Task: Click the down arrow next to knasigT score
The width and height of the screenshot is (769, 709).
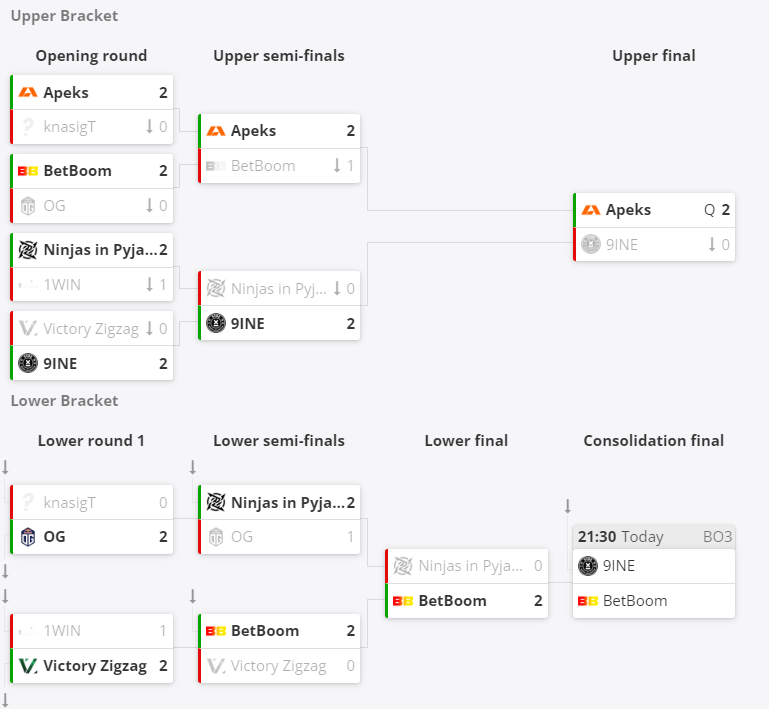Action: coord(150,127)
